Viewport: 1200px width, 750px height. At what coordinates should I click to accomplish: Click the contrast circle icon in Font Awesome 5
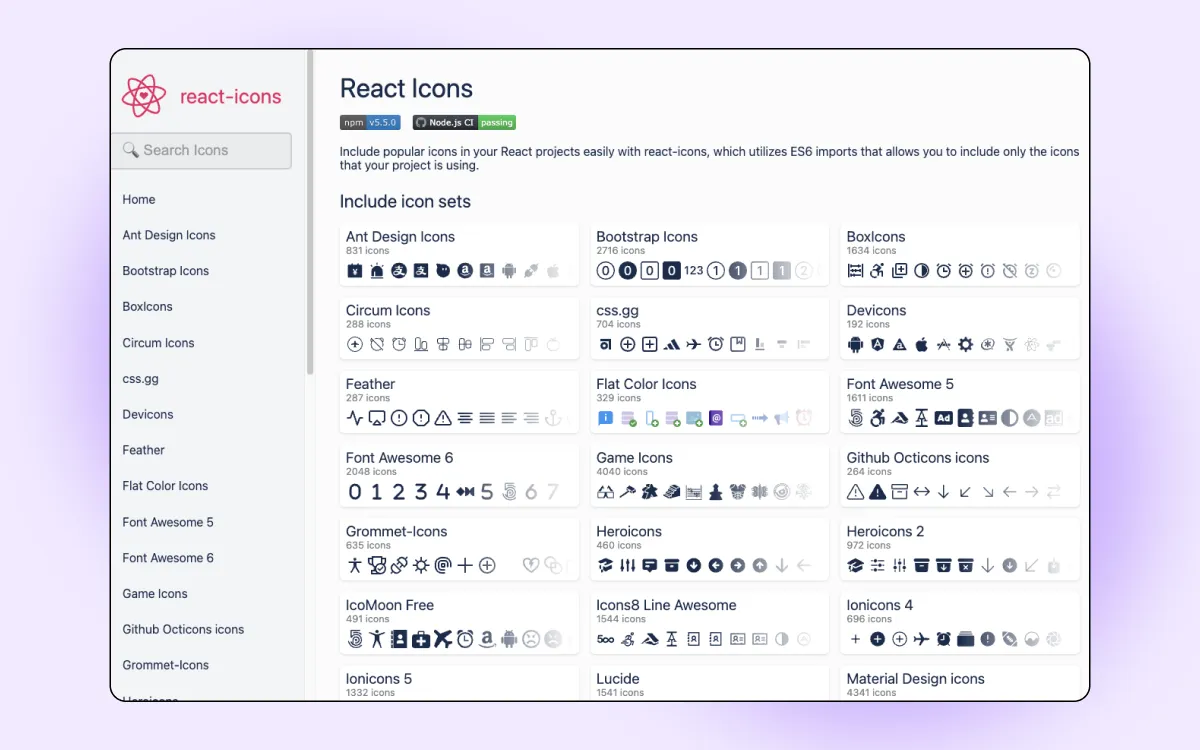pos(1009,417)
